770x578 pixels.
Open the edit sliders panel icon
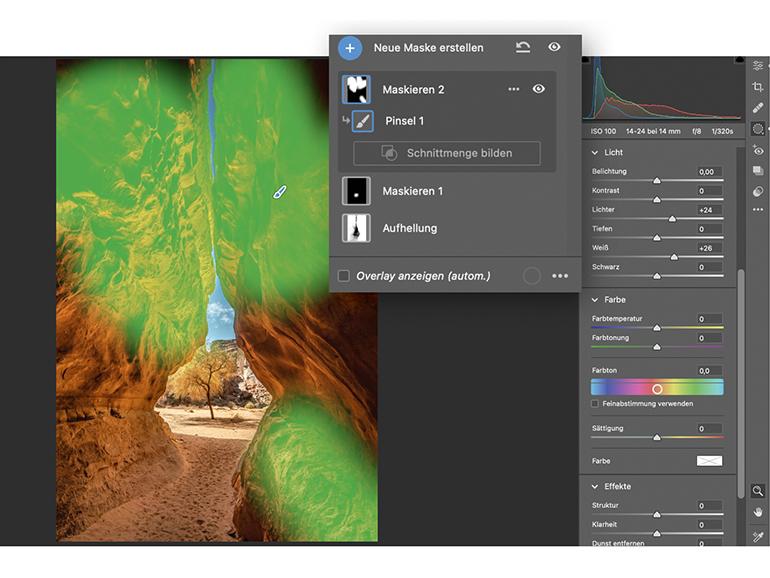pos(758,66)
